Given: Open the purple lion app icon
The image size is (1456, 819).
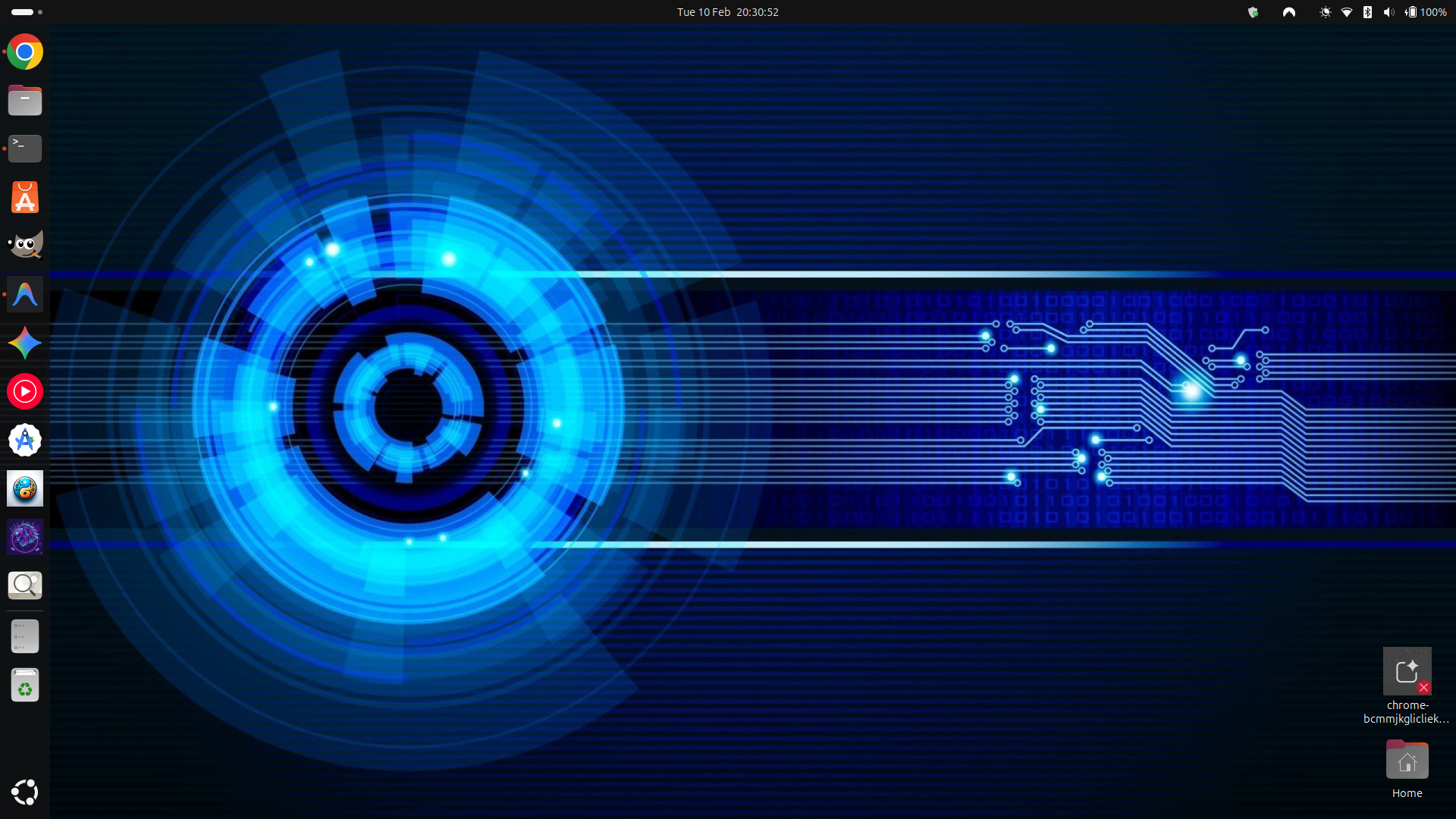Looking at the screenshot, I should click(25, 537).
